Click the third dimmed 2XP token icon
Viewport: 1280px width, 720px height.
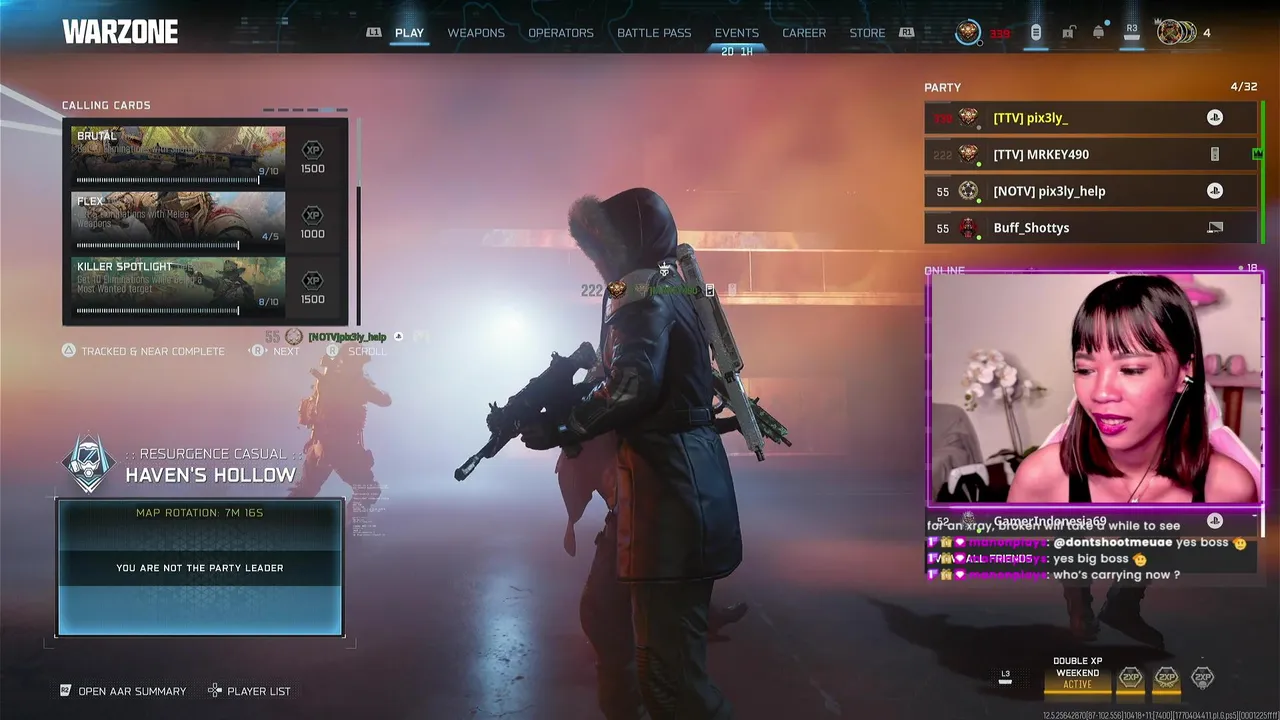(x=1203, y=678)
